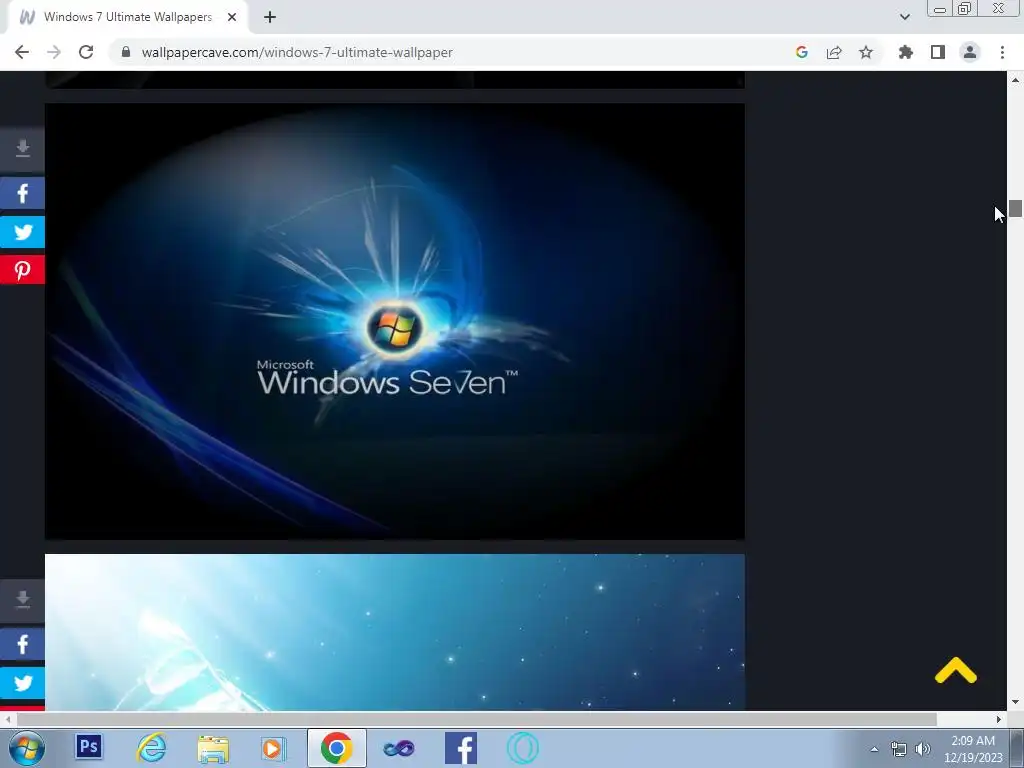Open Internet Explorer from the taskbar
1024x768 pixels.
pos(151,748)
